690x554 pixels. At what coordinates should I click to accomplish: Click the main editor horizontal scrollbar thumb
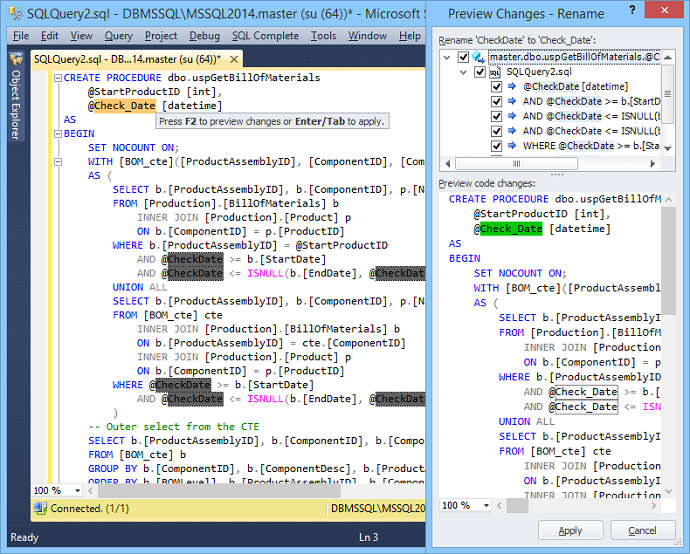coord(219,491)
